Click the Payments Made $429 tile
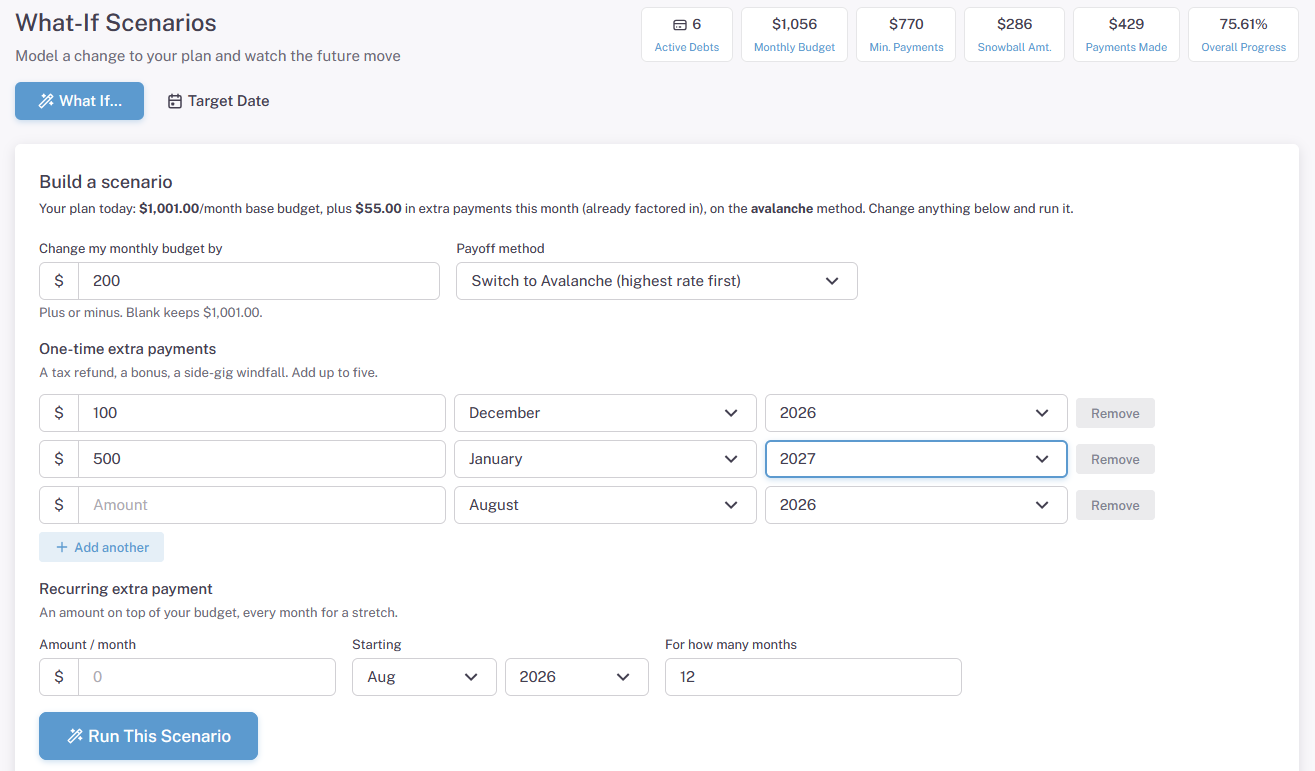The image size is (1315, 771). pos(1126,35)
